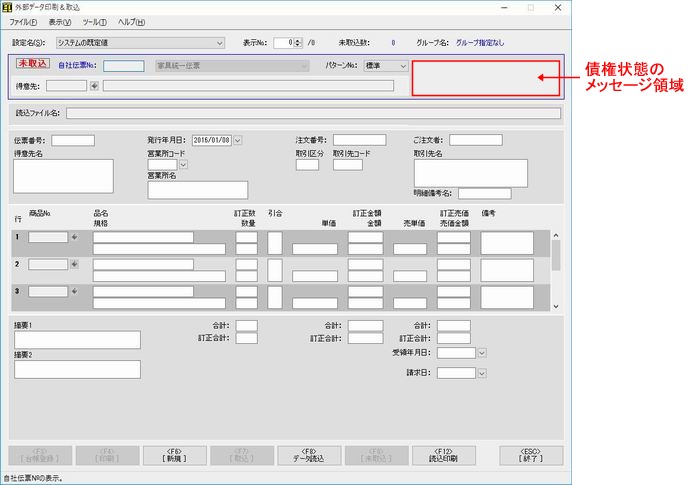The image size is (700, 485).
Task: Click row 2 売単価 field
Action: click(x=410, y=276)
